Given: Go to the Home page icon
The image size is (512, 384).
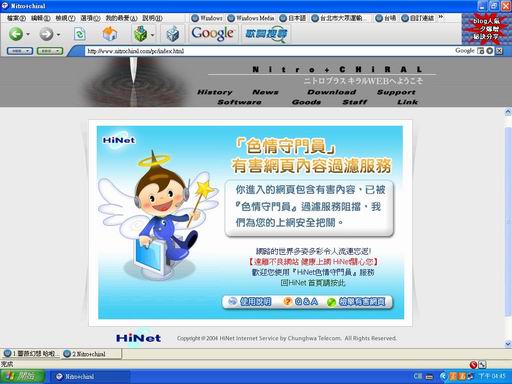Looking at the screenshot, I should coord(110,34).
